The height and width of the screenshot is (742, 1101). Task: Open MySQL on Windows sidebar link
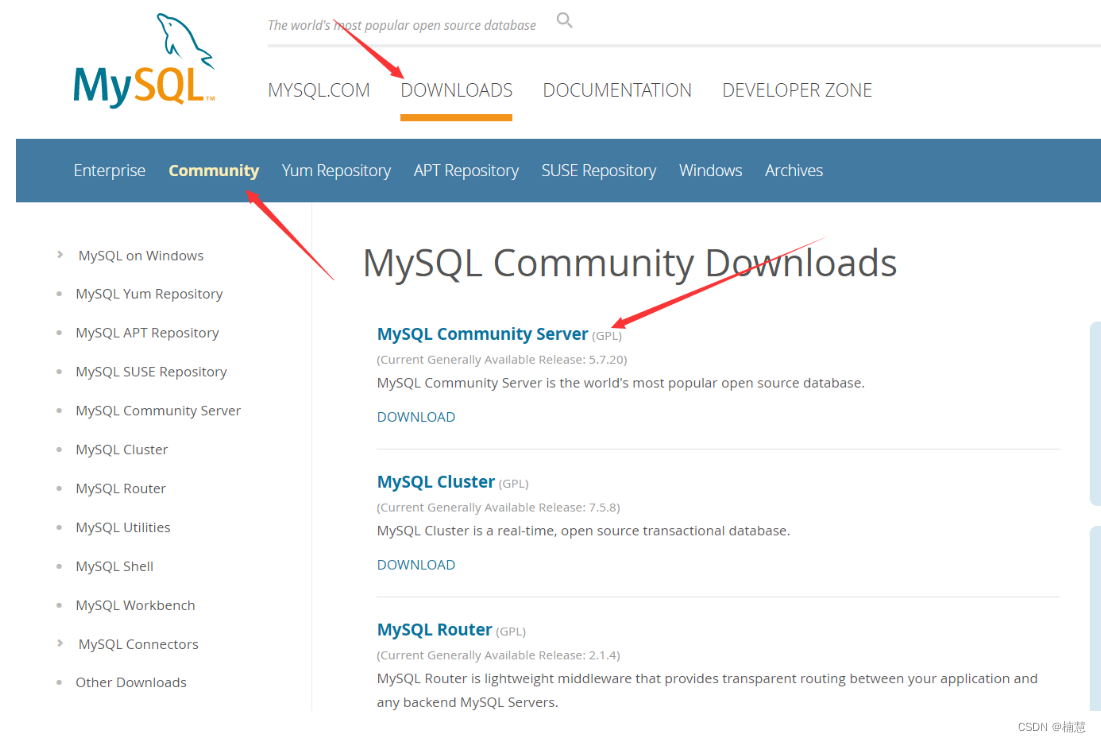pyautogui.click(x=141, y=256)
